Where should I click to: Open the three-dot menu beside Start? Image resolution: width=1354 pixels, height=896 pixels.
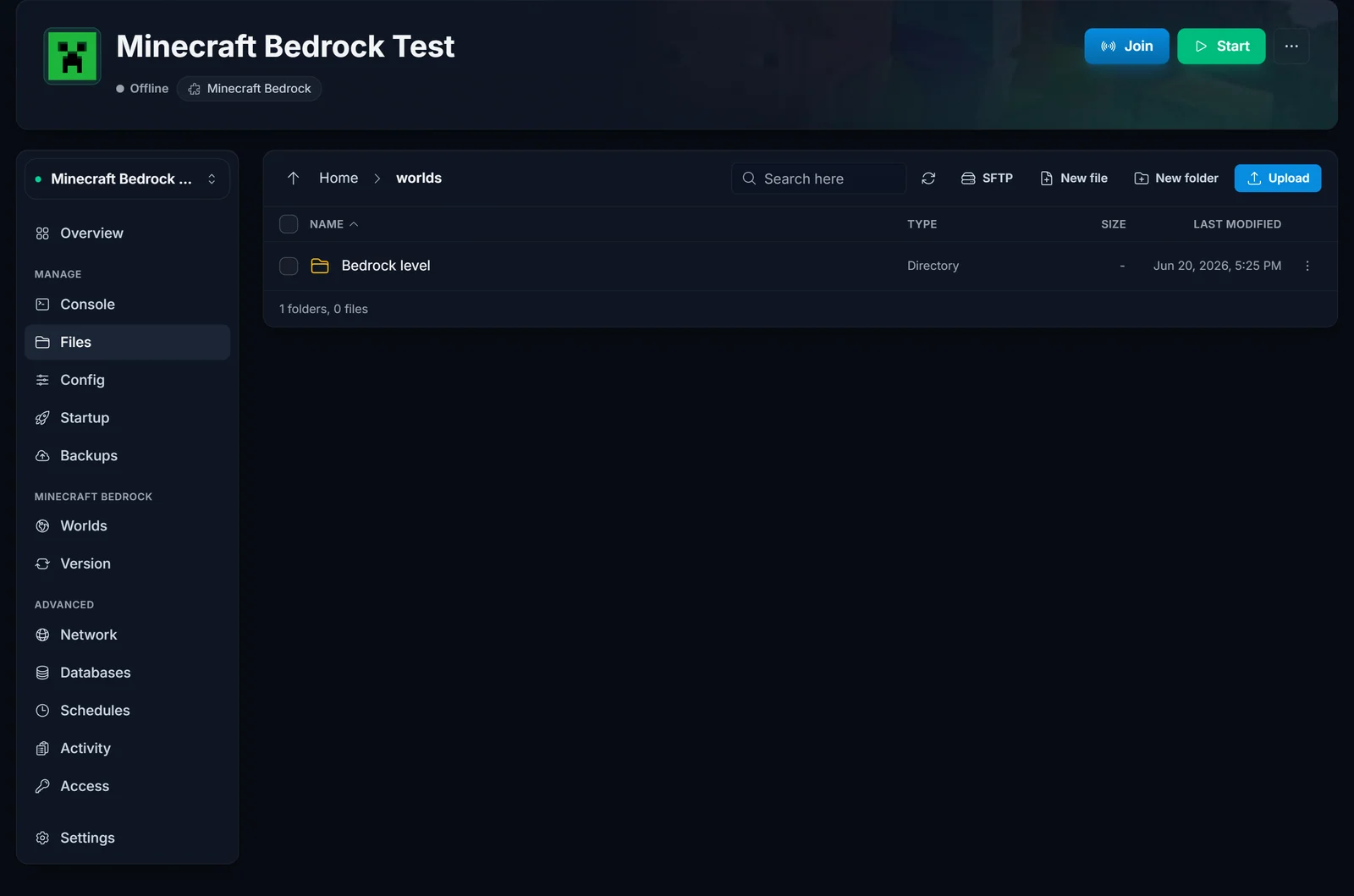[x=1291, y=47]
